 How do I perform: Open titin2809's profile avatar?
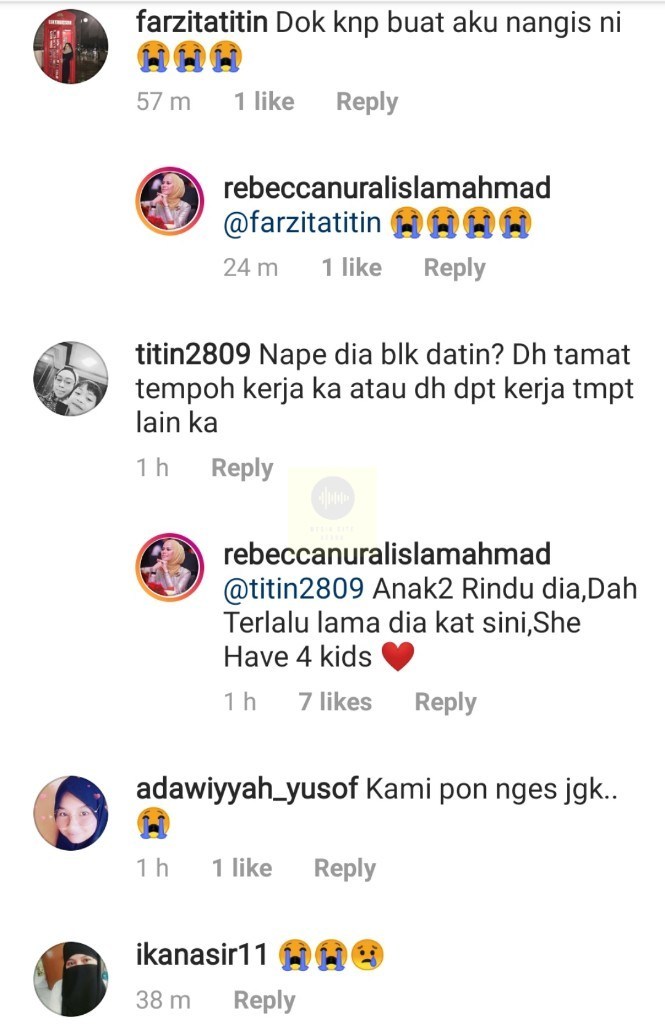(71, 379)
